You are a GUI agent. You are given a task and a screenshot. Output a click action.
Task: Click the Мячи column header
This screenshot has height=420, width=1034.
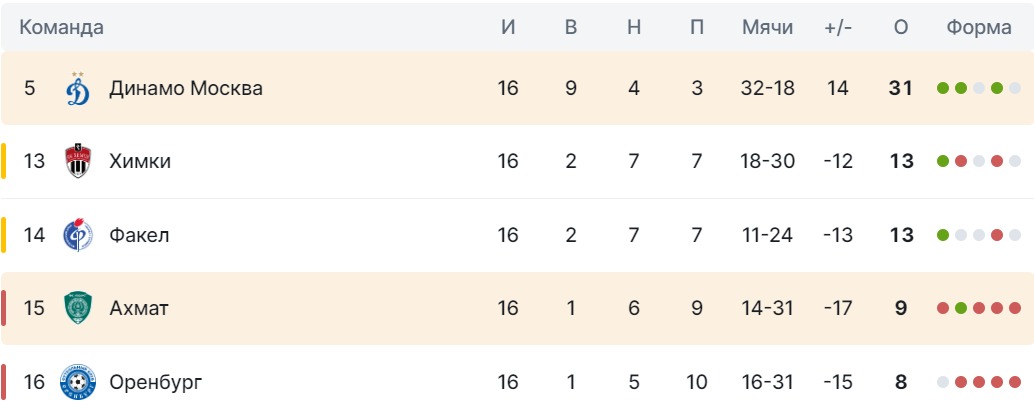pos(767,28)
